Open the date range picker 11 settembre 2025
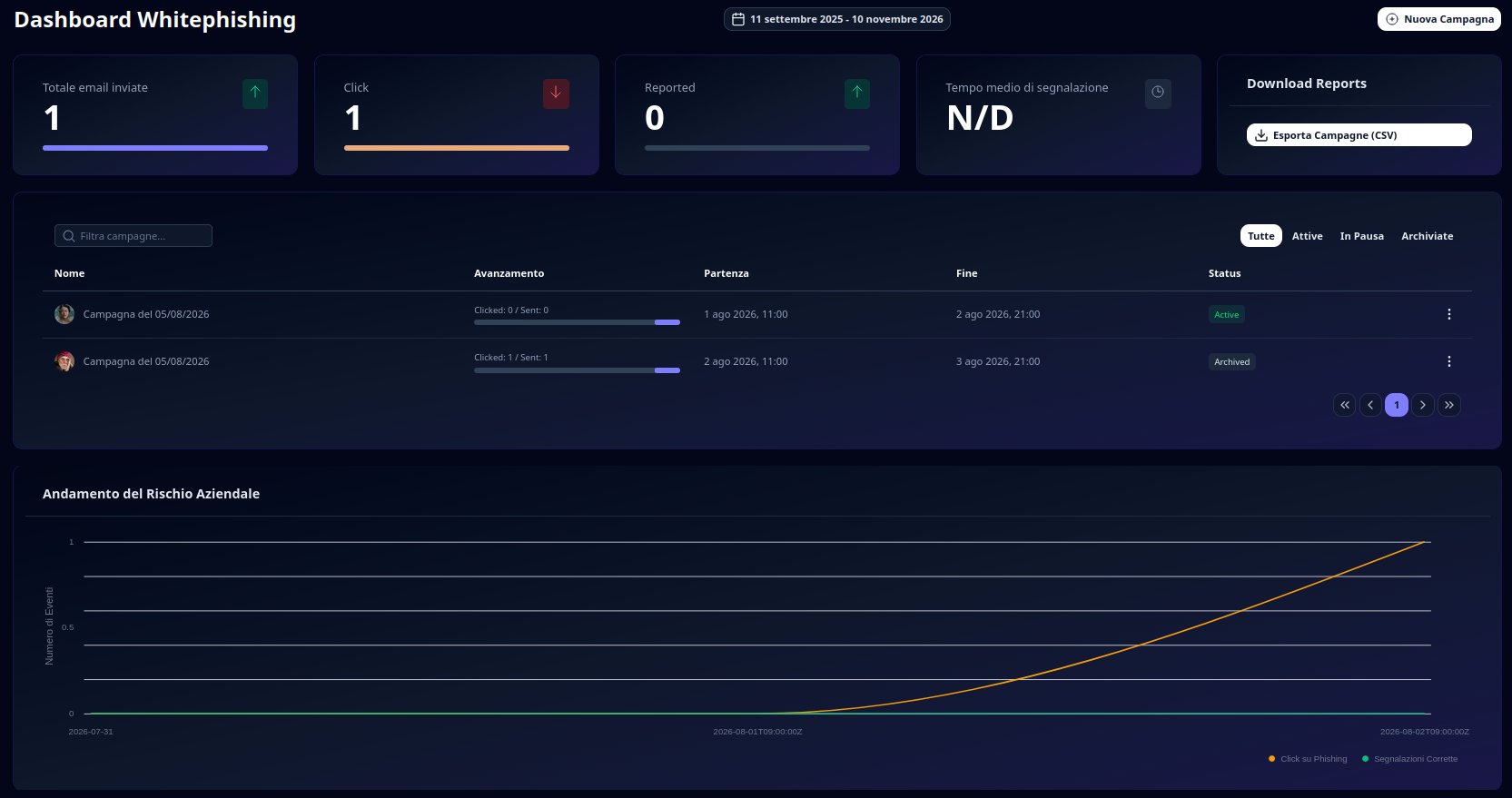This screenshot has width=1512, height=798. click(837, 19)
